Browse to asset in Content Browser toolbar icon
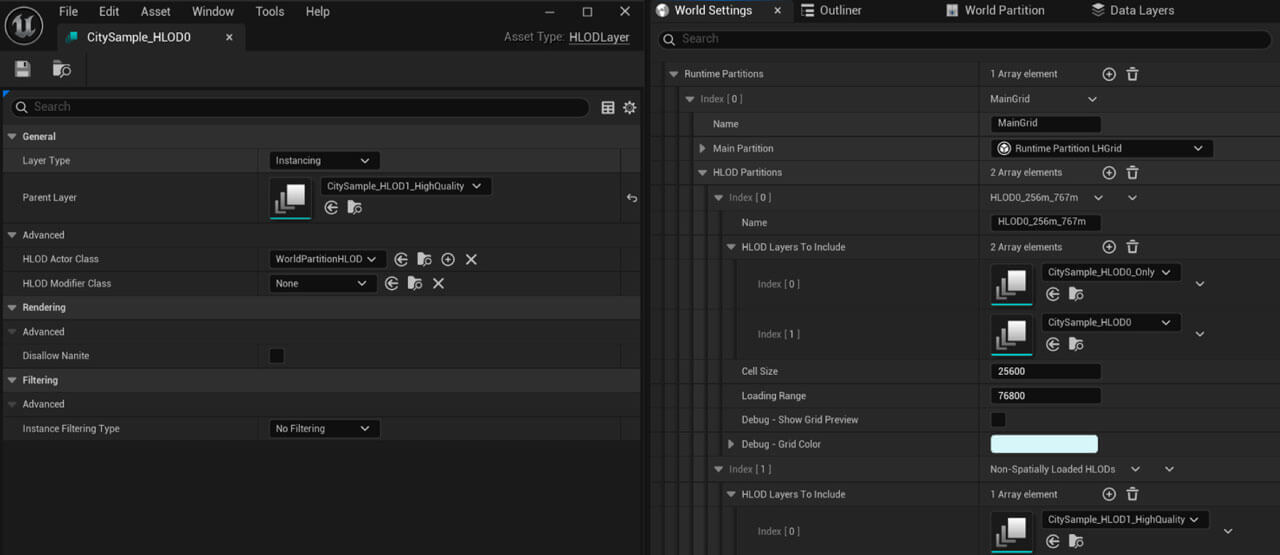Image resolution: width=1280 pixels, height=555 pixels. pos(62,69)
